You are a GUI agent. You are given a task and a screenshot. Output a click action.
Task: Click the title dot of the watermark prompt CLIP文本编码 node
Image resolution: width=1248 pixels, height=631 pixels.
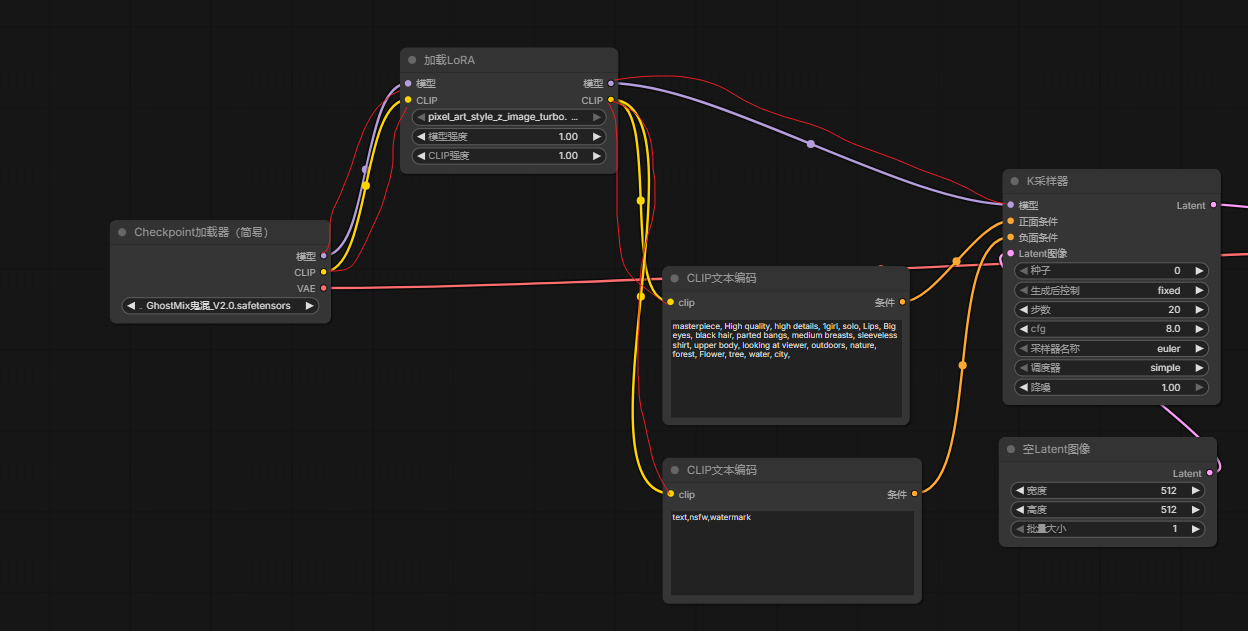pos(675,470)
